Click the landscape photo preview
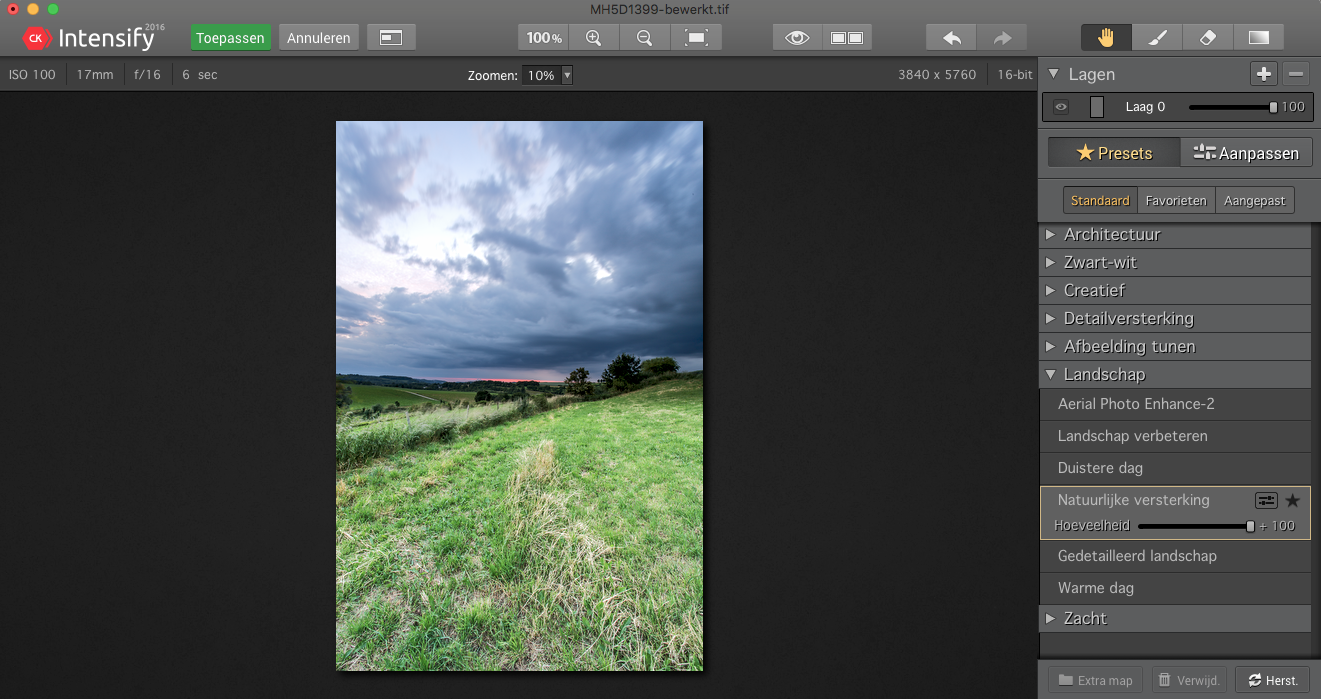 pyautogui.click(x=519, y=396)
